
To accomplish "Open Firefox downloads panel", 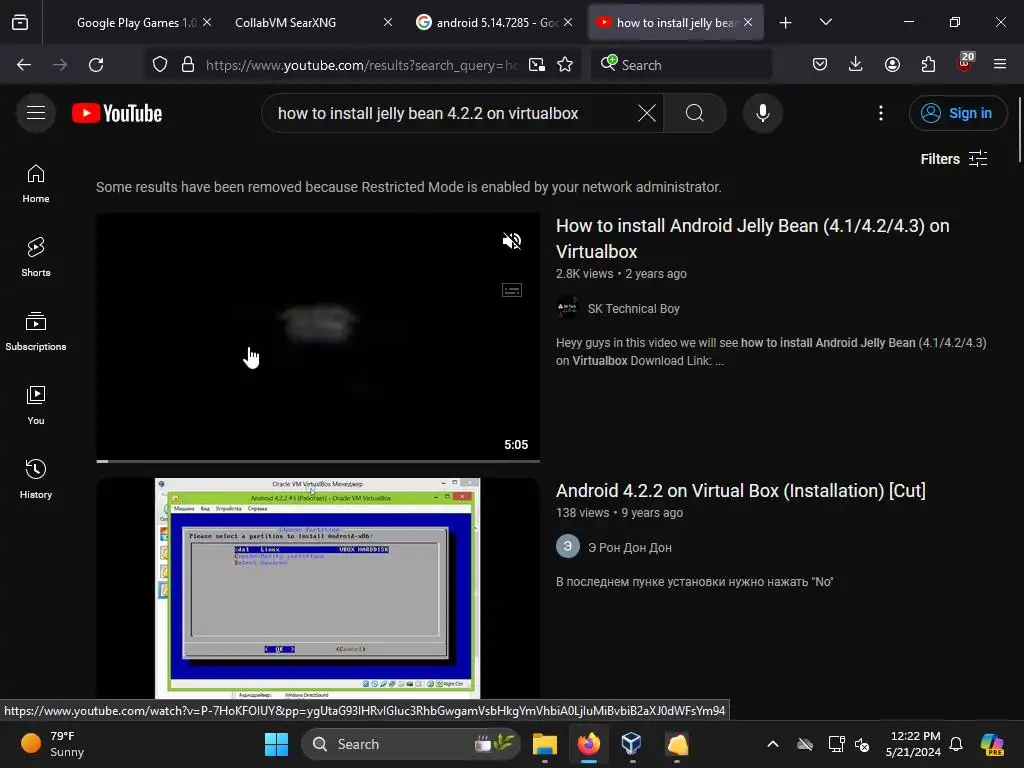I will 856,65.
